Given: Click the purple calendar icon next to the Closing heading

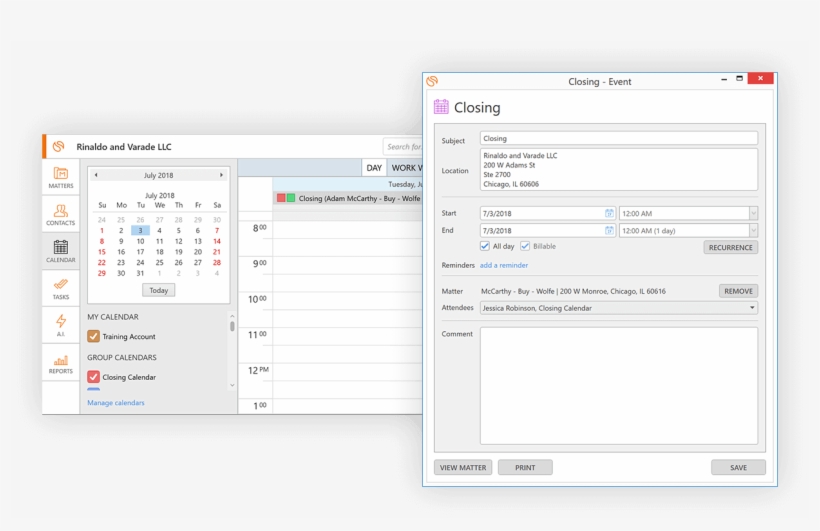Looking at the screenshot, I should 441,107.
